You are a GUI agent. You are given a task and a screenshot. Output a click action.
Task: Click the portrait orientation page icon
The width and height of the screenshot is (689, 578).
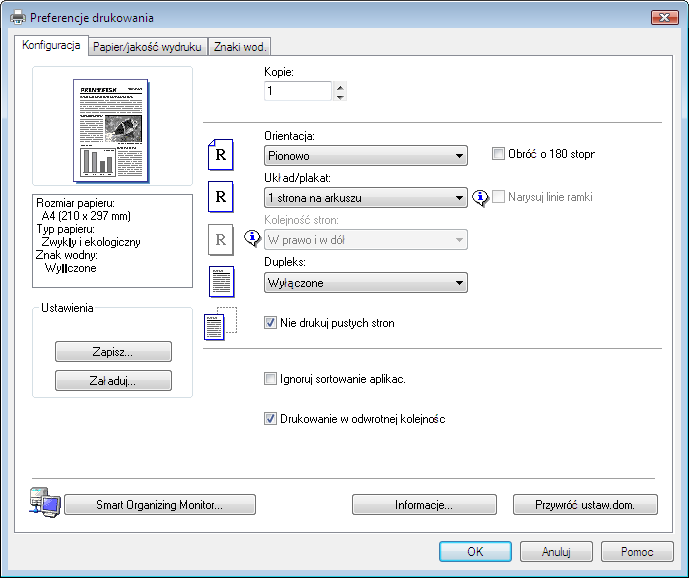coord(221,154)
